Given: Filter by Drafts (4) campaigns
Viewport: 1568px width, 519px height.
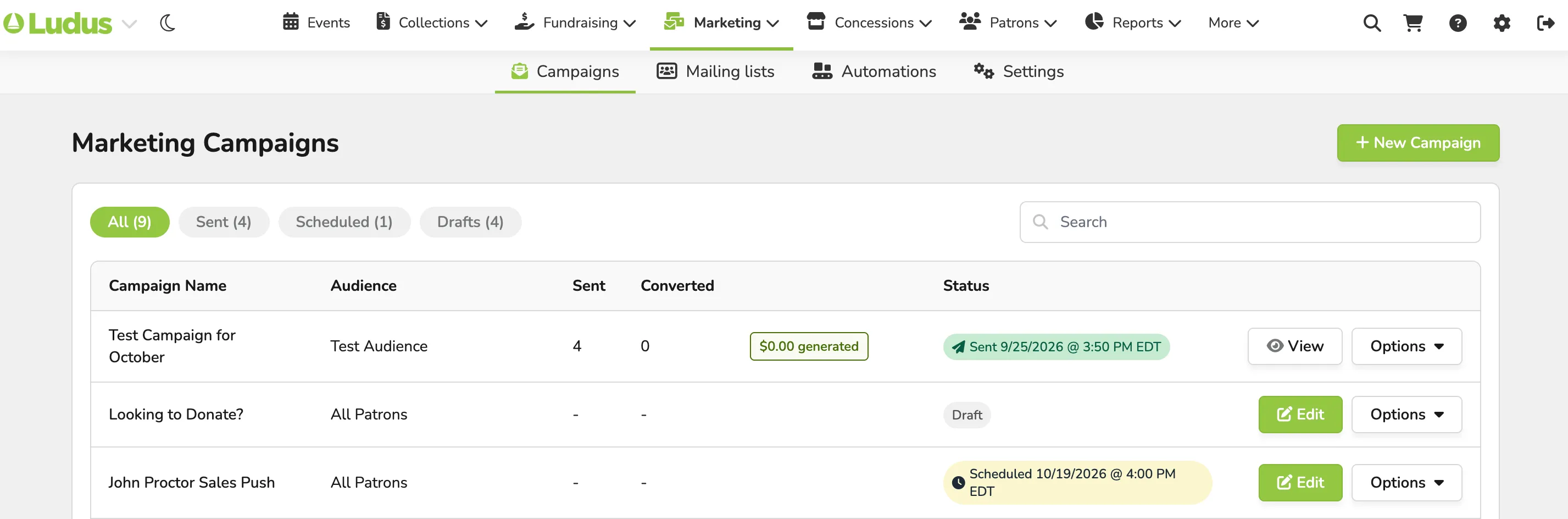Looking at the screenshot, I should [x=470, y=222].
